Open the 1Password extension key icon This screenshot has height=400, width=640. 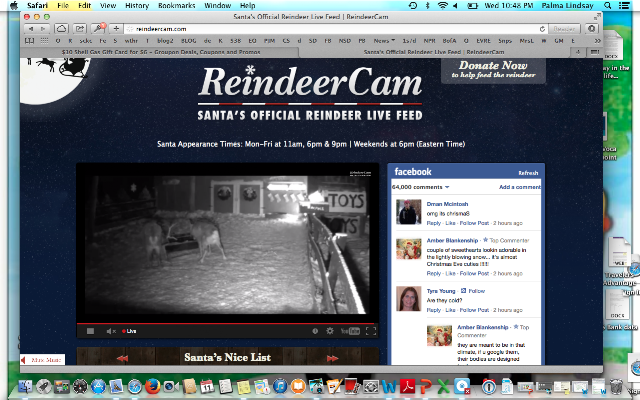click(x=98, y=29)
